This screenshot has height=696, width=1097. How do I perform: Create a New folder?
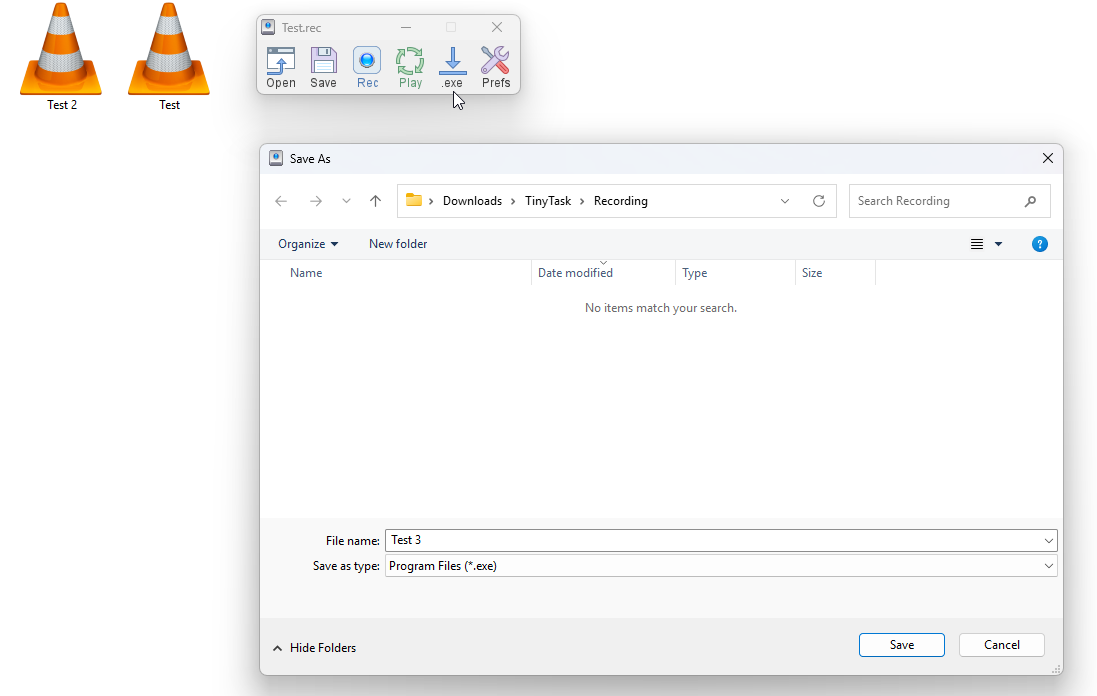[398, 243]
